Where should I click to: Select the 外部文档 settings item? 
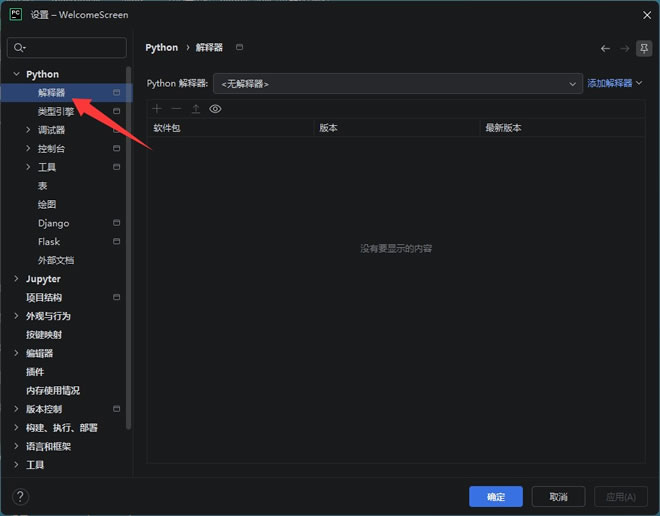point(56,260)
